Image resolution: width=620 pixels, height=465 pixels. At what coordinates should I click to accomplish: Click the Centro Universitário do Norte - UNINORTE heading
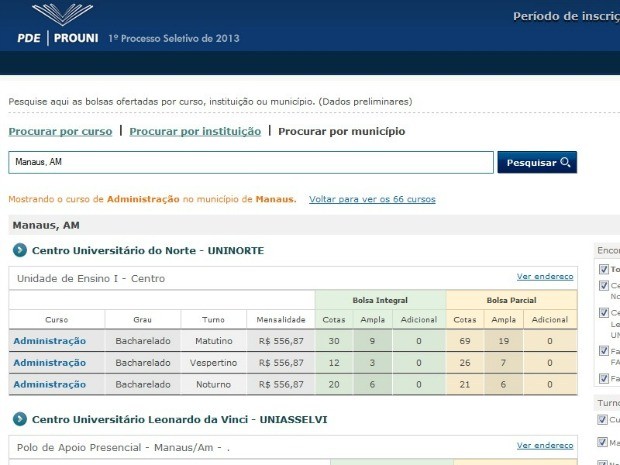(148, 251)
